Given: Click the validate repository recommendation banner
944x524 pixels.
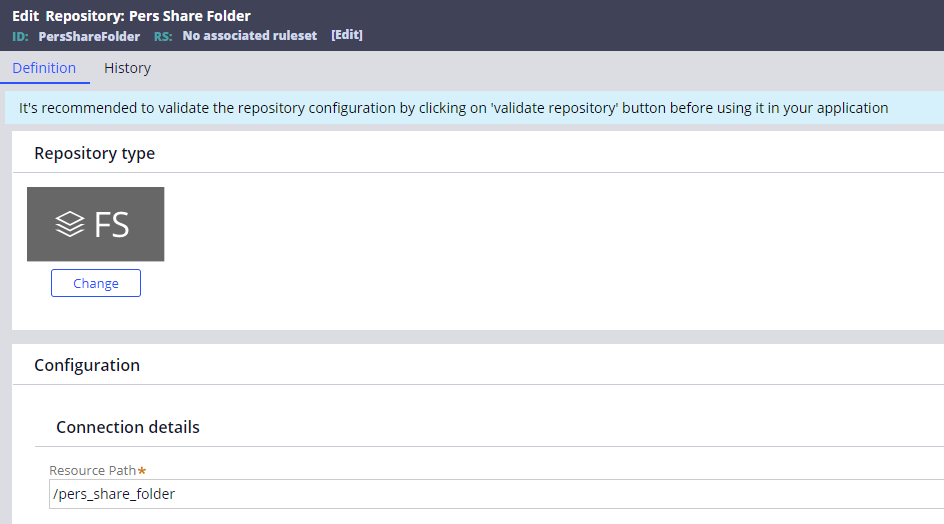Looking at the screenshot, I should 453,108.
